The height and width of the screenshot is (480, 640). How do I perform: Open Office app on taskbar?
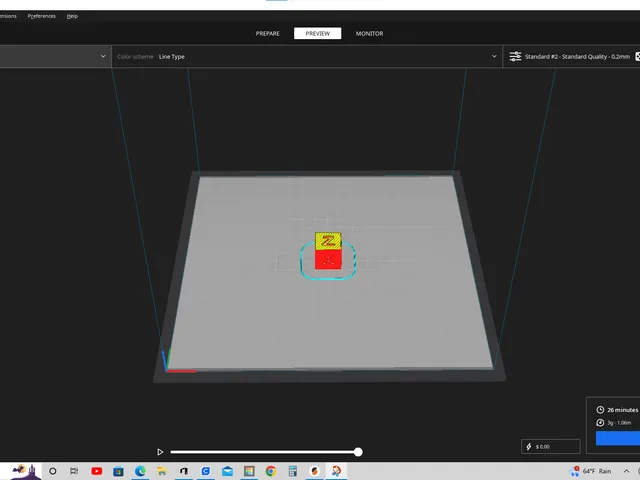pos(184,471)
